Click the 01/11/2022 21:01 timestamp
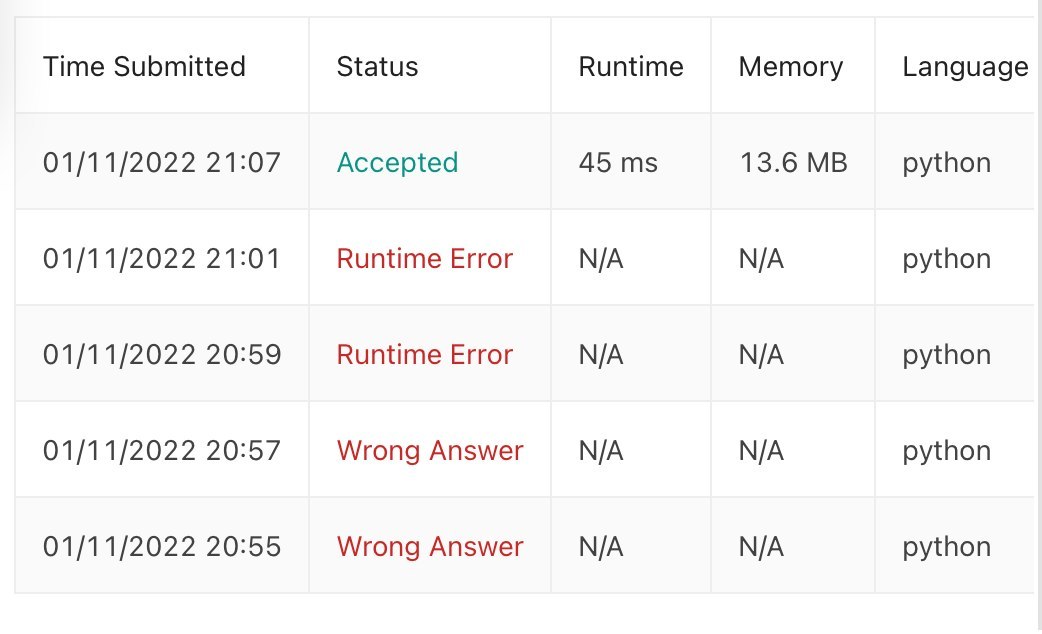1042x634 pixels. pos(162,259)
